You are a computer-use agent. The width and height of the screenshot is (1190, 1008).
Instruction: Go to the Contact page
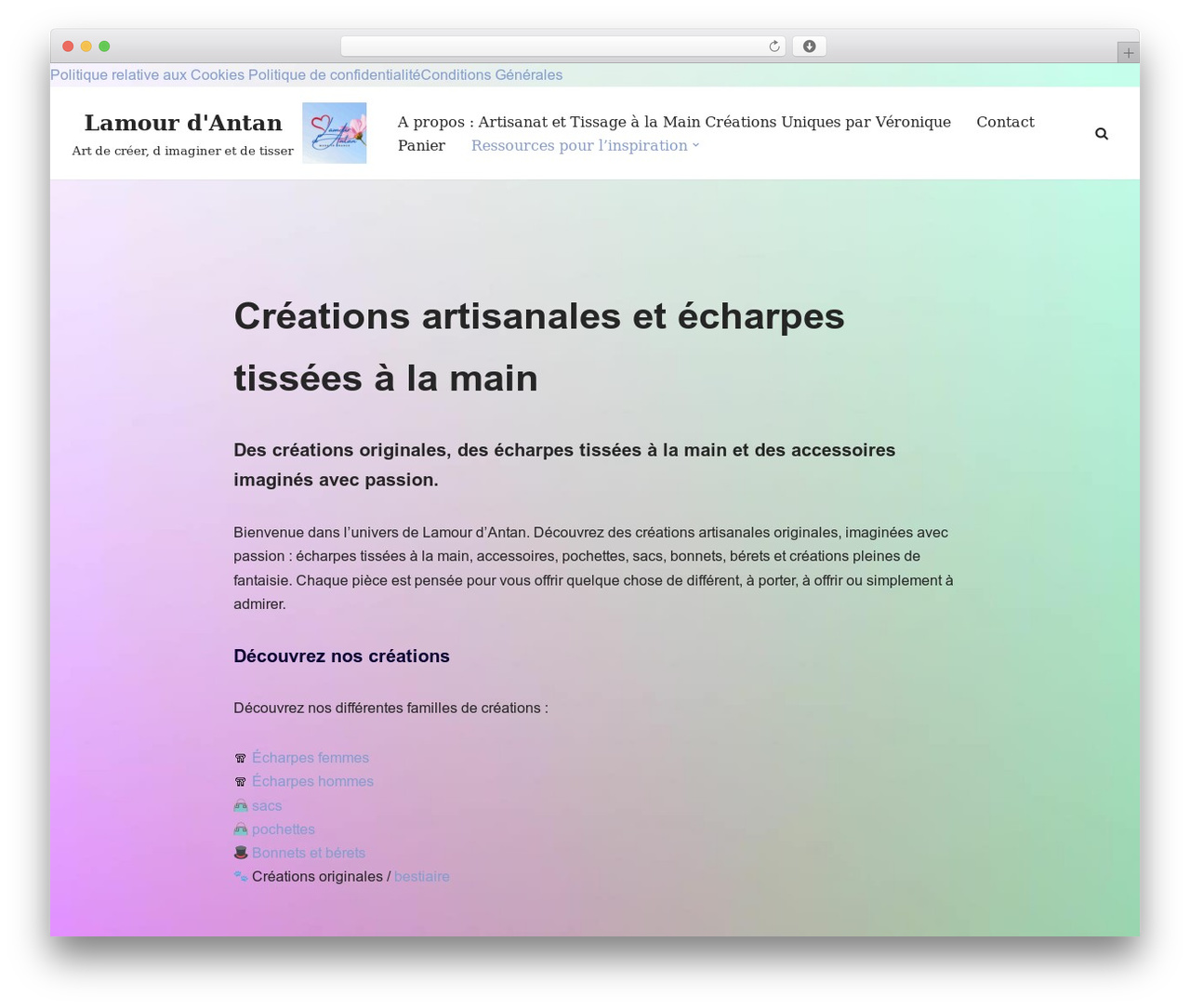click(x=1005, y=122)
